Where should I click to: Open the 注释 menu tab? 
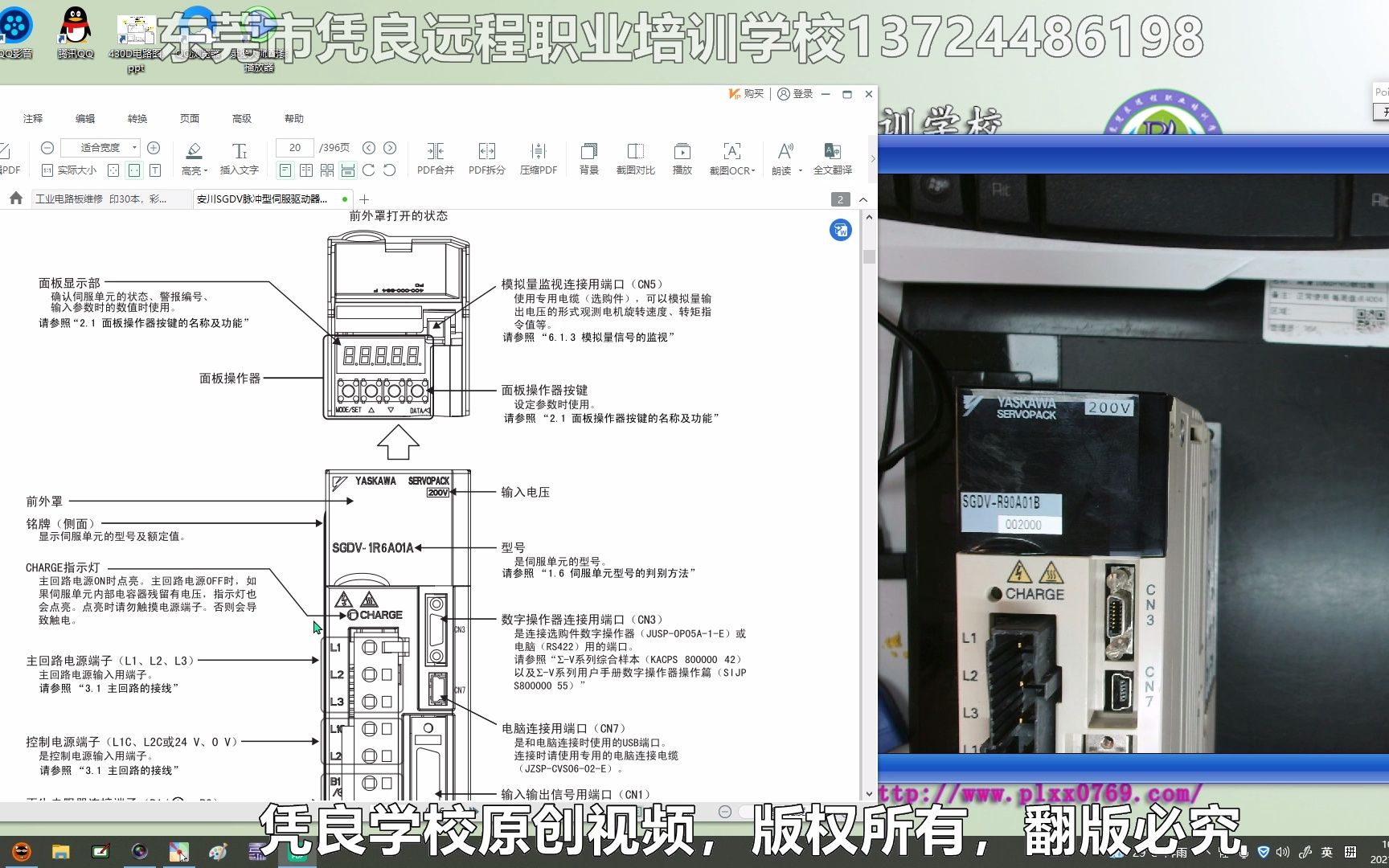[x=33, y=118]
